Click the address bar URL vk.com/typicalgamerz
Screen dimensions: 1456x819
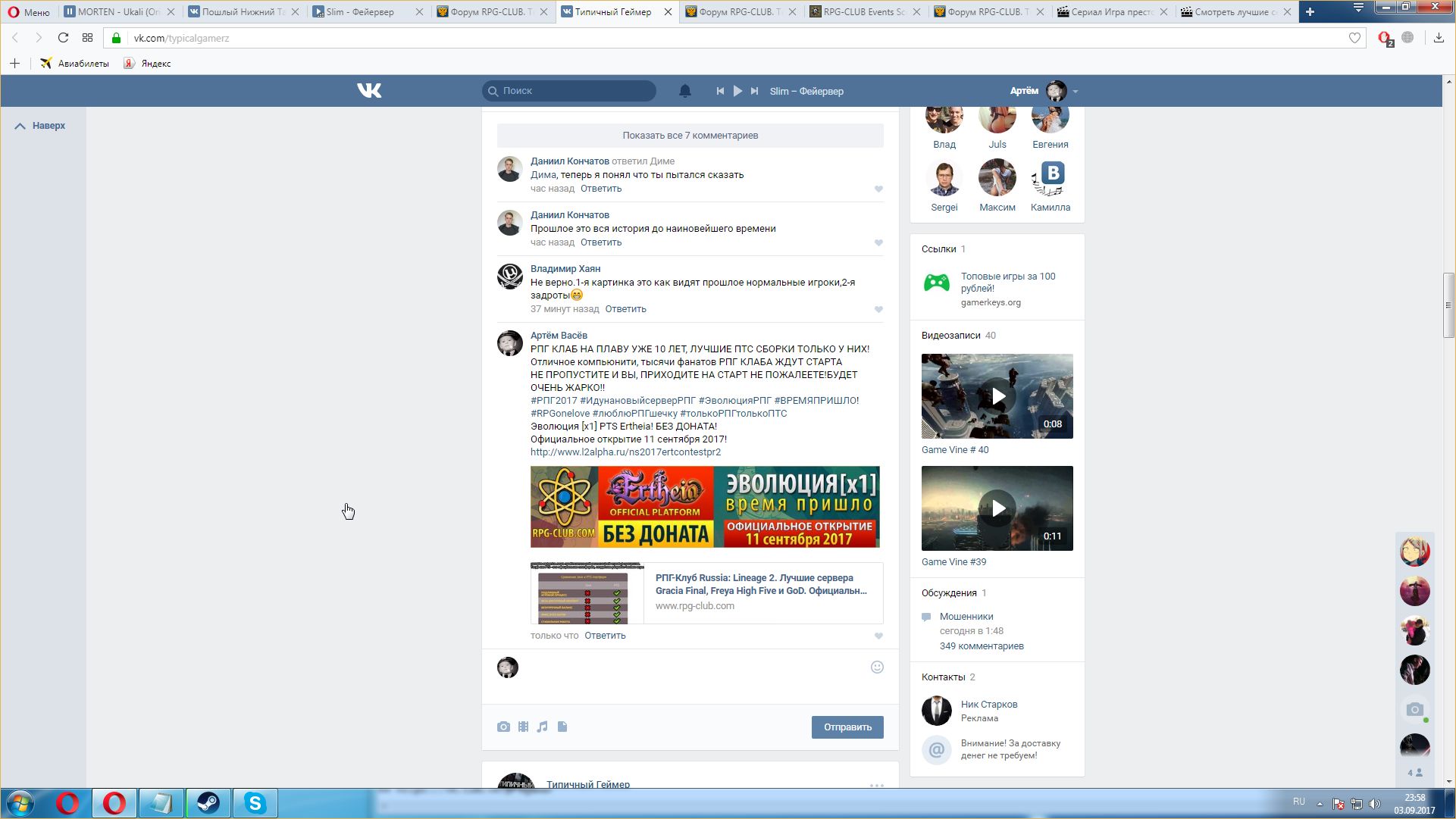click(x=182, y=38)
